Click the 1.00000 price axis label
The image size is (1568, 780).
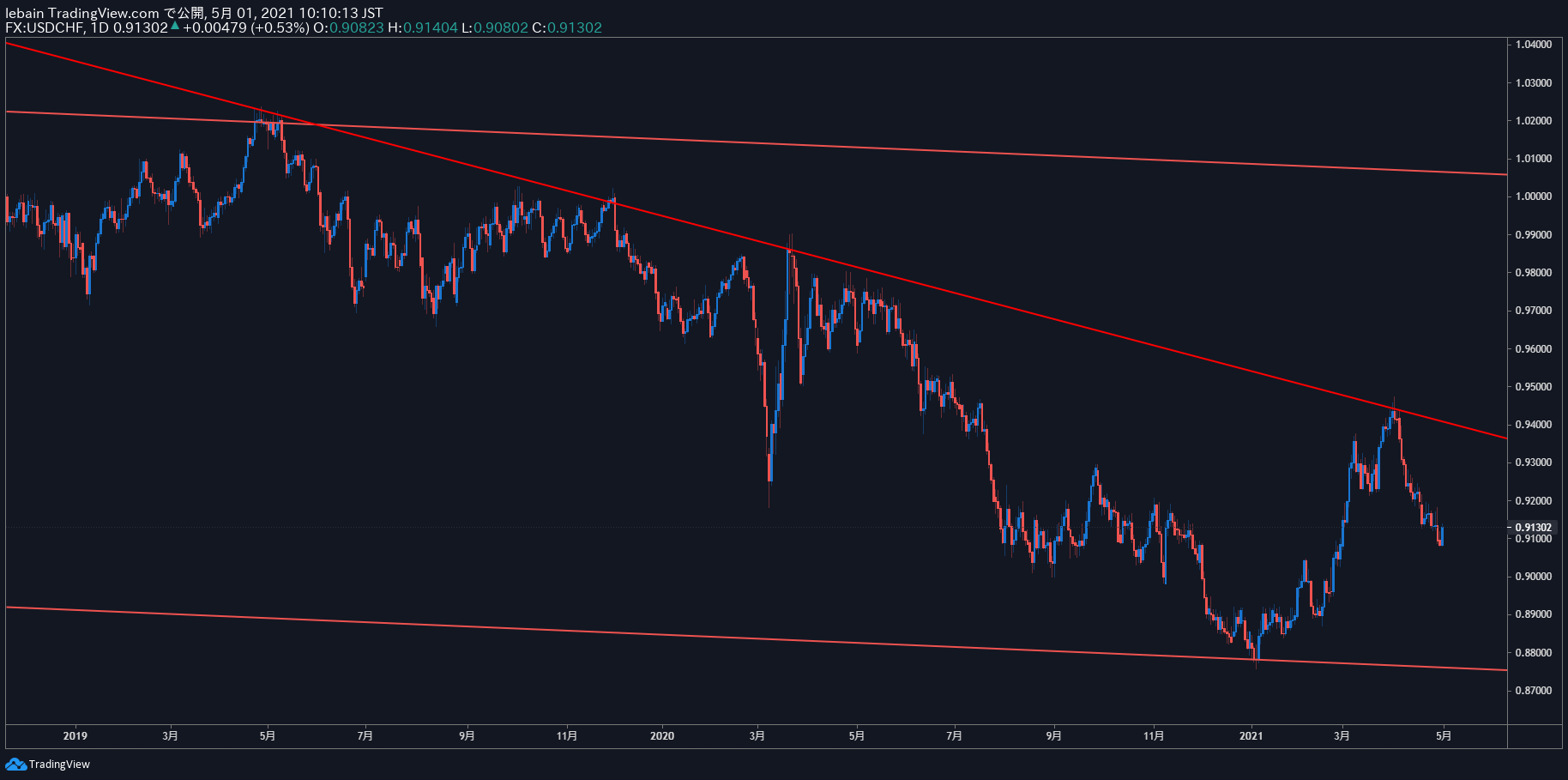[1534, 197]
